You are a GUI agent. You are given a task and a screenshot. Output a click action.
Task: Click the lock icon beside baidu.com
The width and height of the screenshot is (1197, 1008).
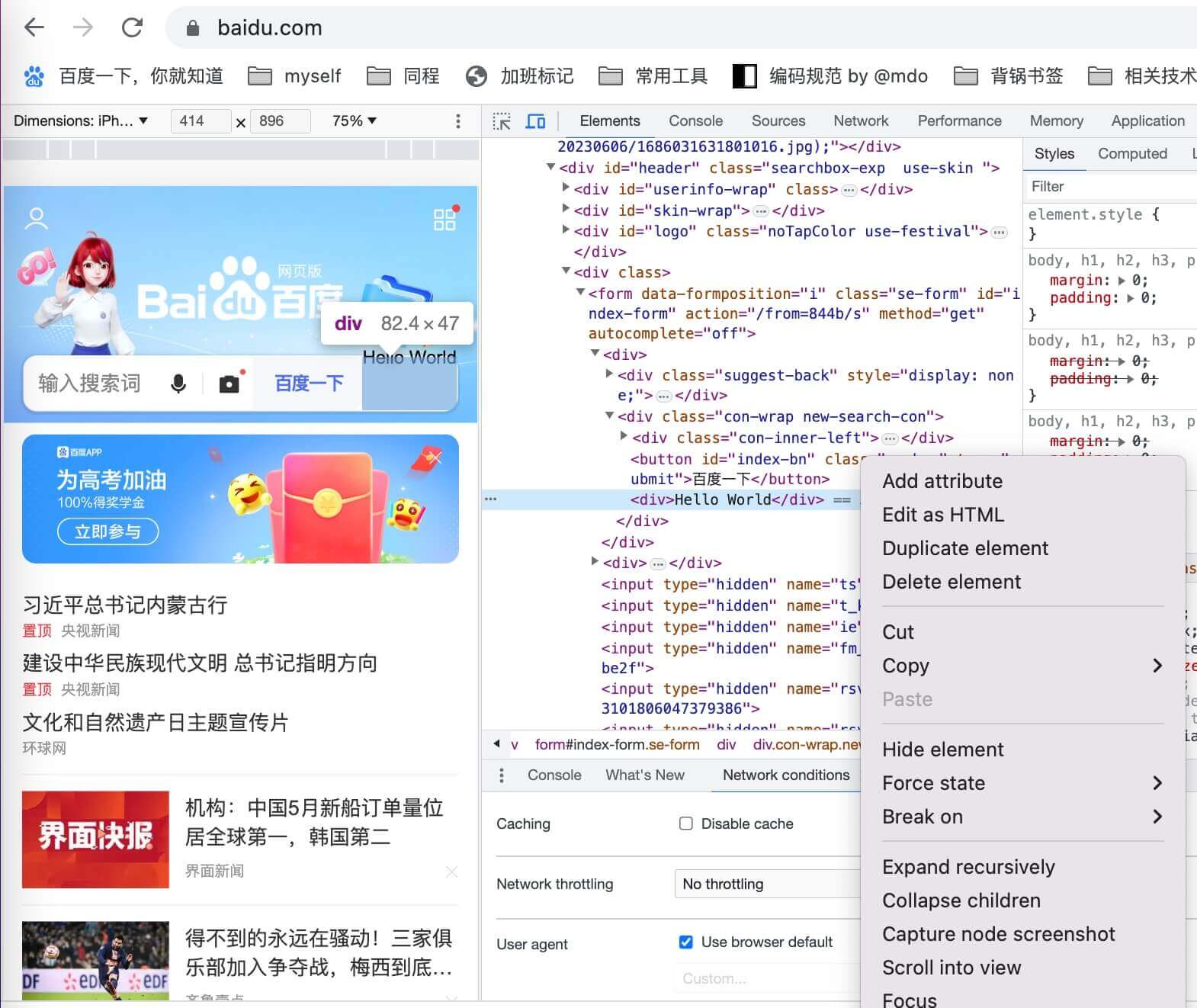tap(193, 28)
